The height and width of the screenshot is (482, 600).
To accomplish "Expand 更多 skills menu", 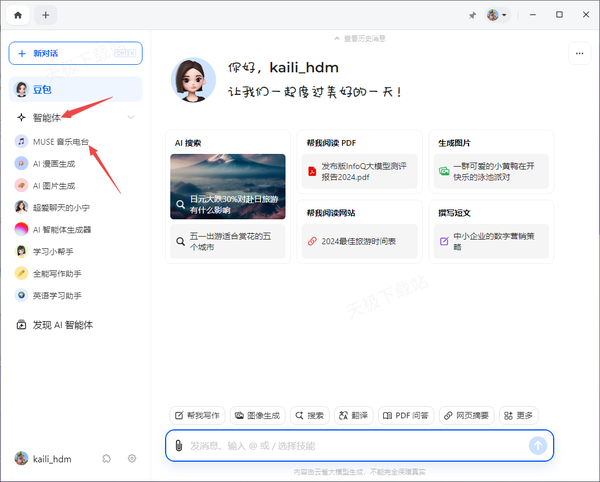I will click(x=518, y=414).
